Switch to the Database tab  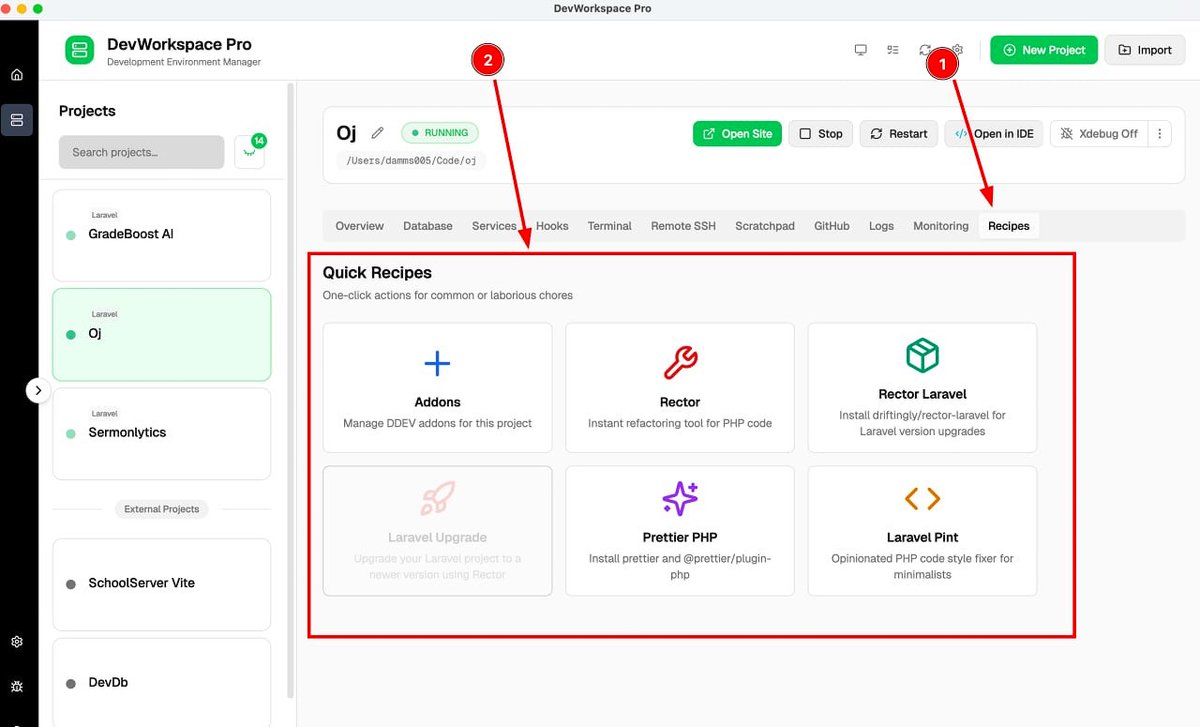428,226
